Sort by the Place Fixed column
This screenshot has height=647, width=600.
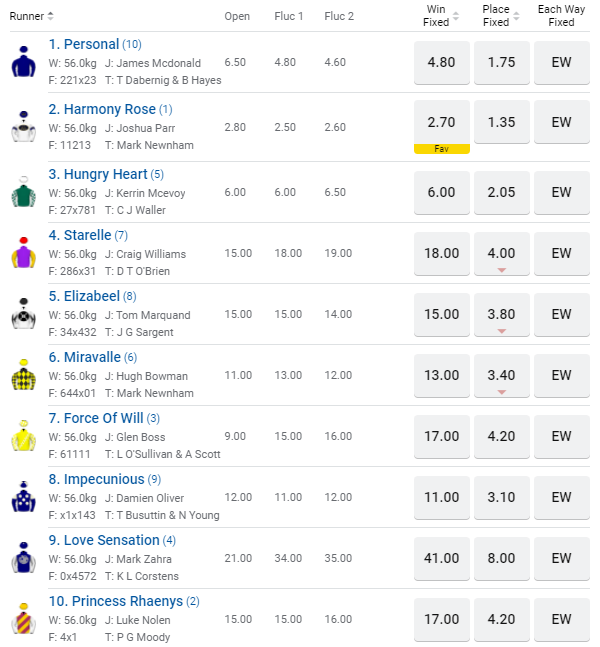pyautogui.click(x=516, y=16)
